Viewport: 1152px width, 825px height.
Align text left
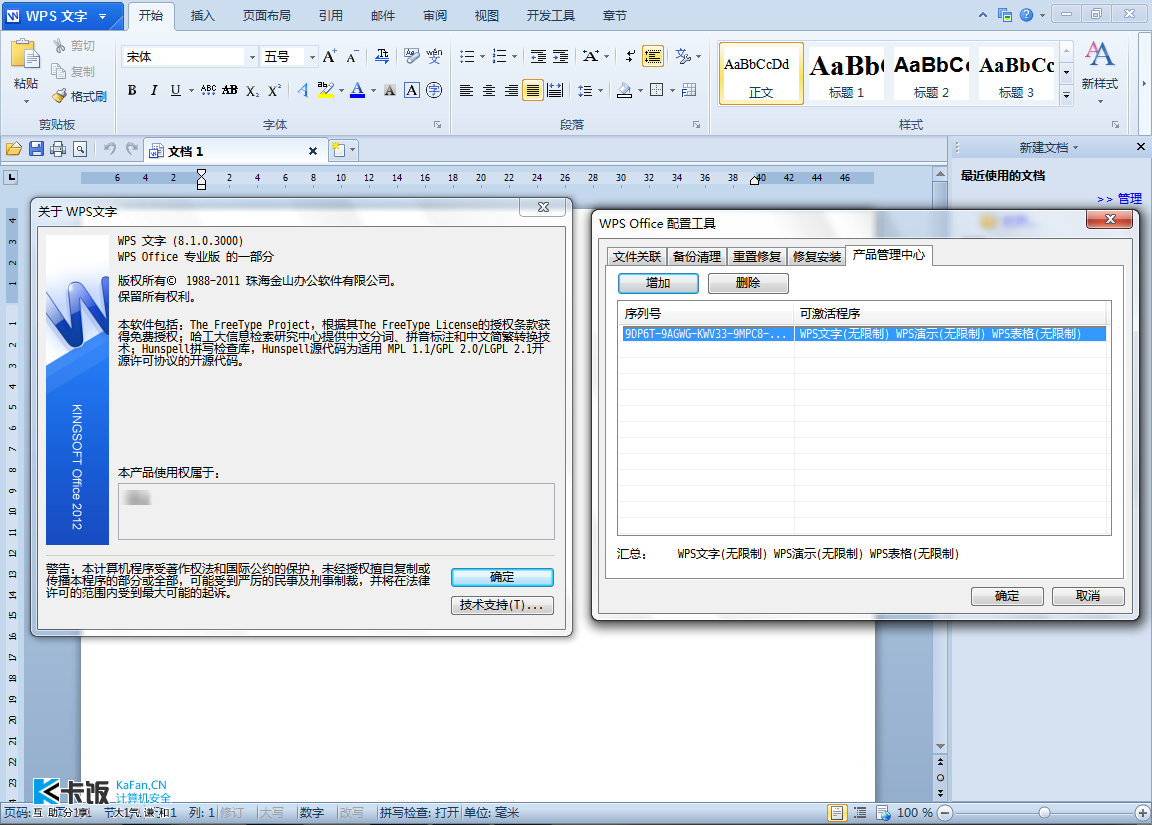(466, 90)
